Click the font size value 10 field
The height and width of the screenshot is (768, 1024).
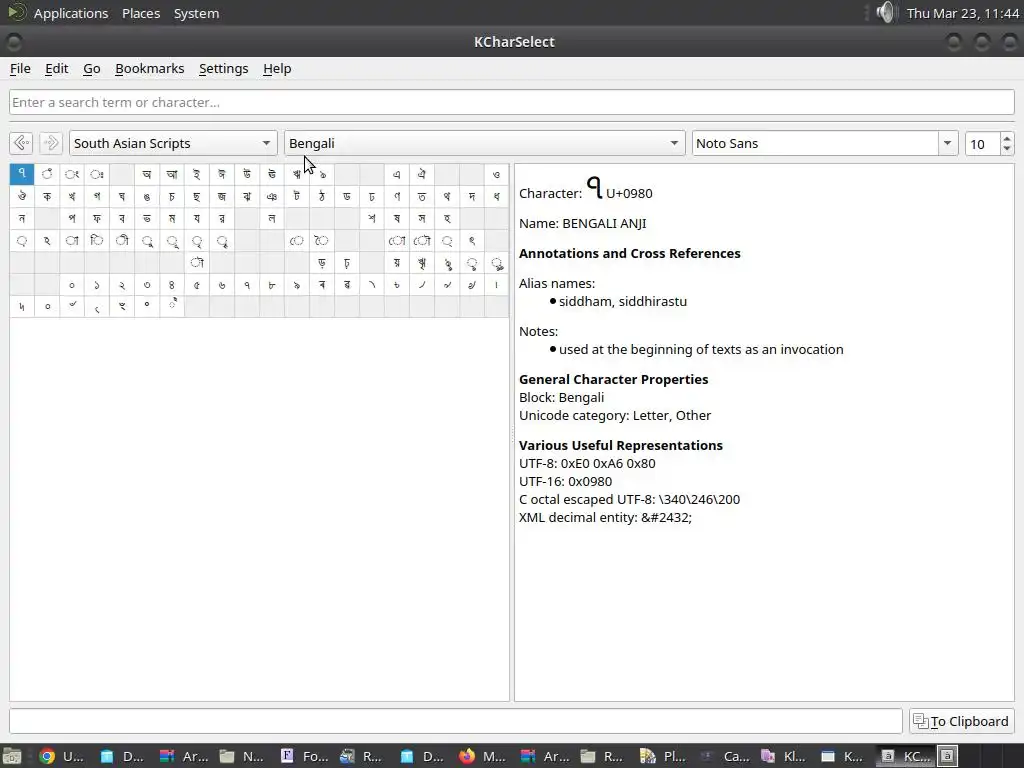(x=983, y=144)
